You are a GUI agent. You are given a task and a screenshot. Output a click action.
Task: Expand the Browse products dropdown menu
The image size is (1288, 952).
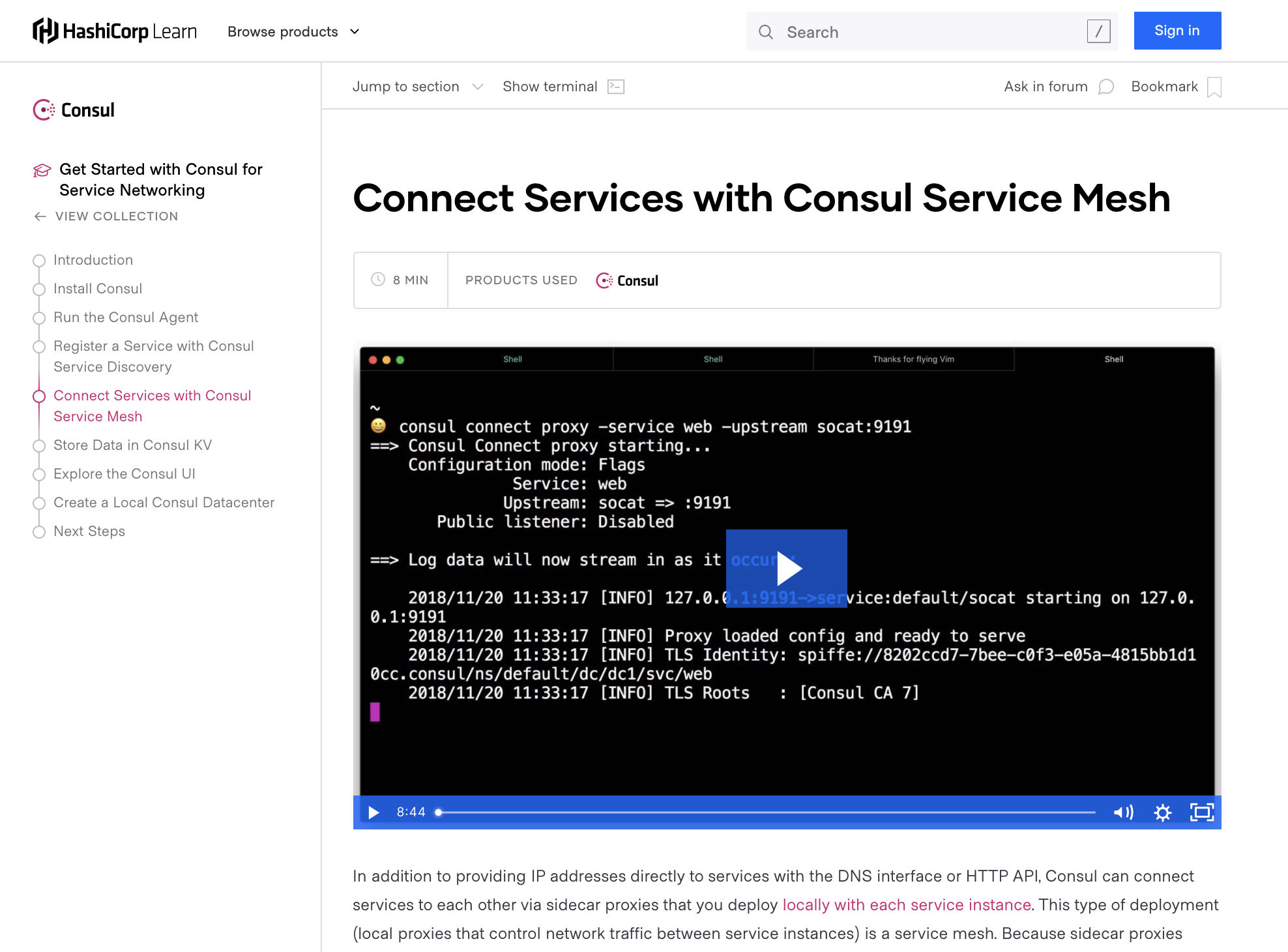click(294, 31)
